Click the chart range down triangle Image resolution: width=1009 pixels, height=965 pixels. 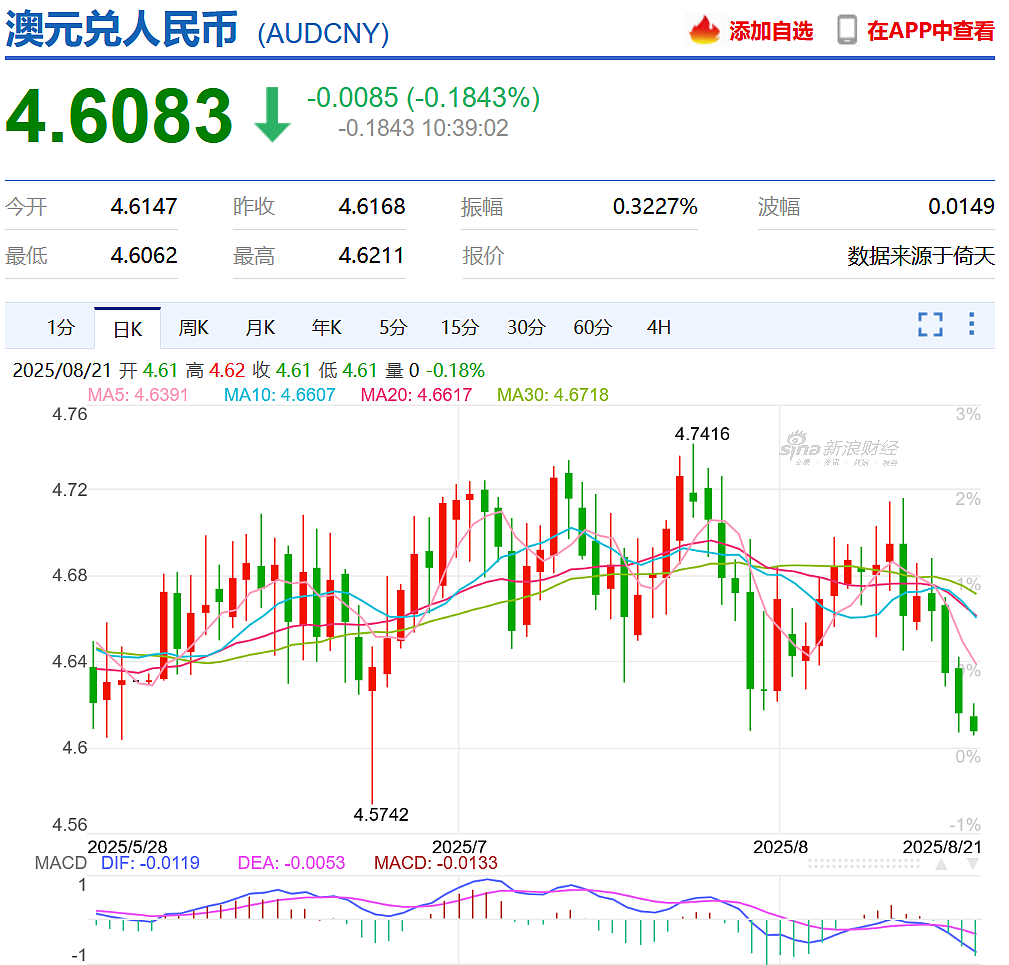point(973,864)
